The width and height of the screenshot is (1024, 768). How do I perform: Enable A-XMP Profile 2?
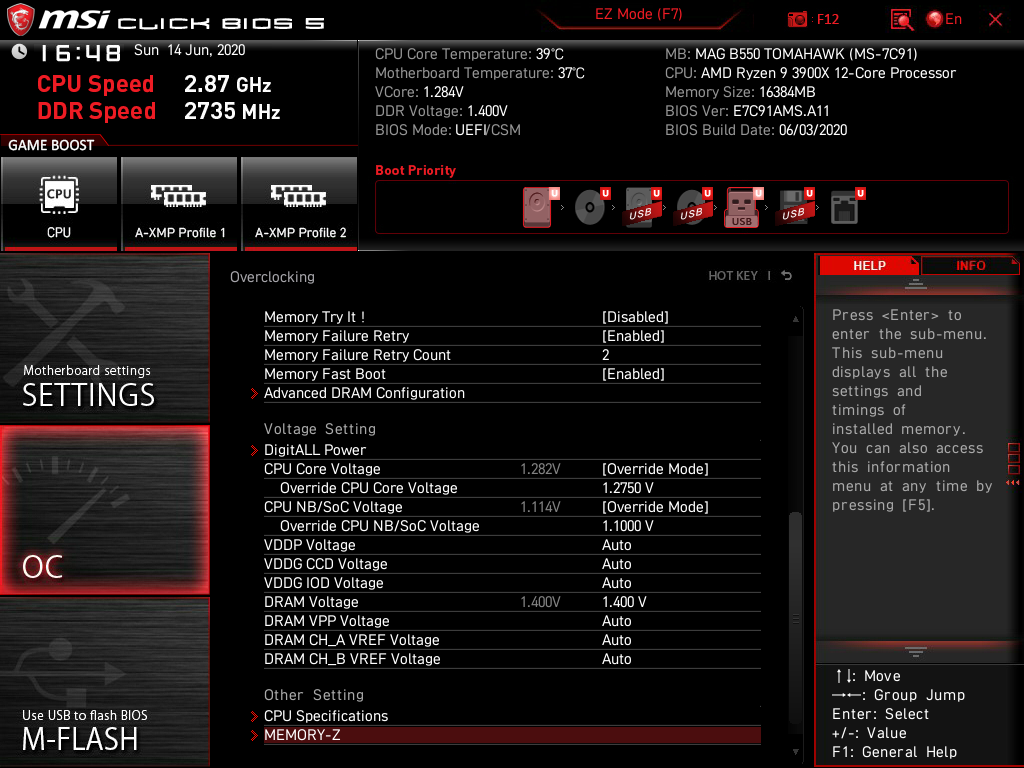click(x=300, y=204)
